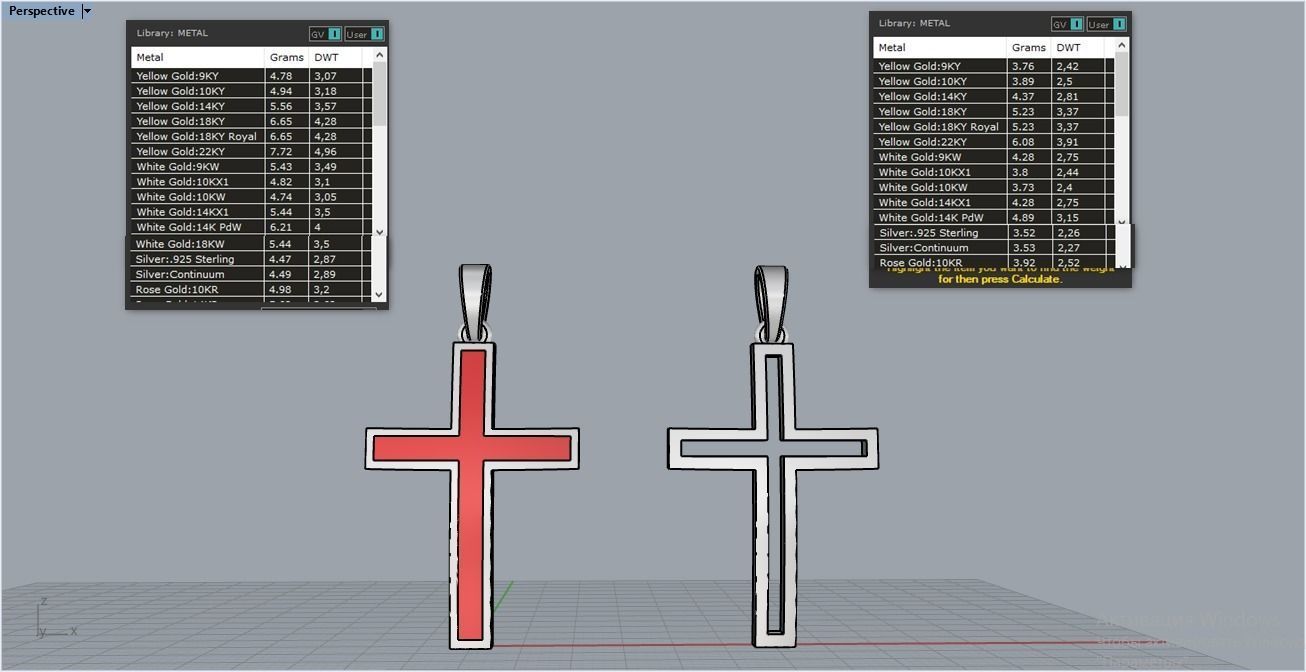Toggle the User switch in the left metal panel
Viewport: 1306px width, 672px height.
click(365, 34)
